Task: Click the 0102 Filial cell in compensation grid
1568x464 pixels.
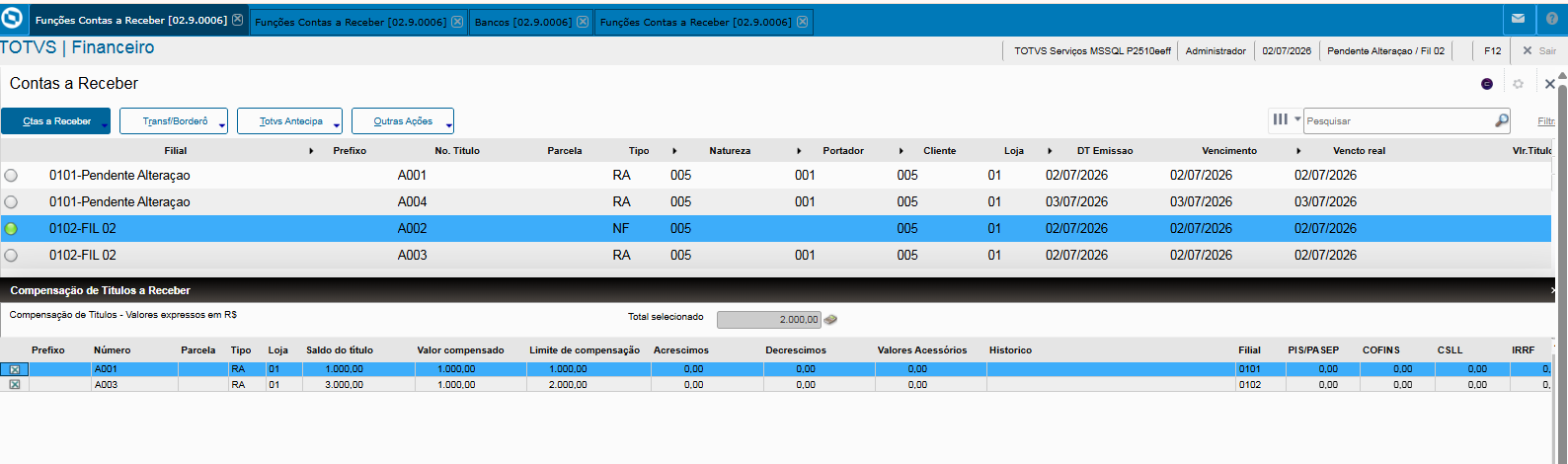Action: pos(1250,385)
